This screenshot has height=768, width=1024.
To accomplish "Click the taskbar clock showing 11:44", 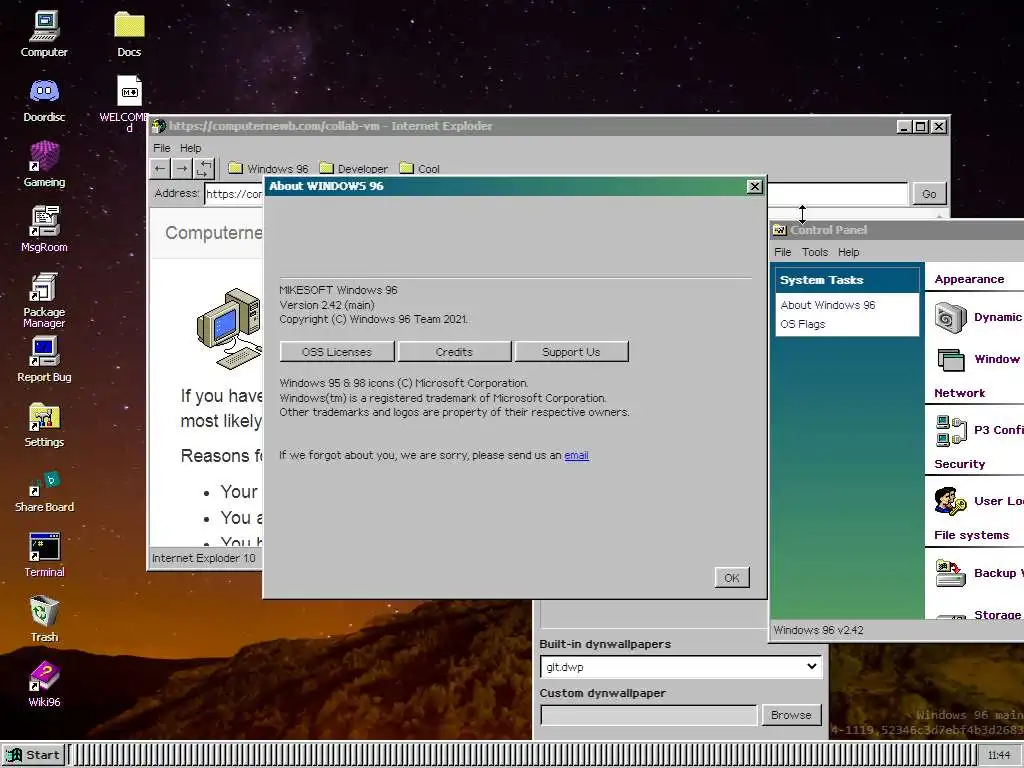I will 999,755.
